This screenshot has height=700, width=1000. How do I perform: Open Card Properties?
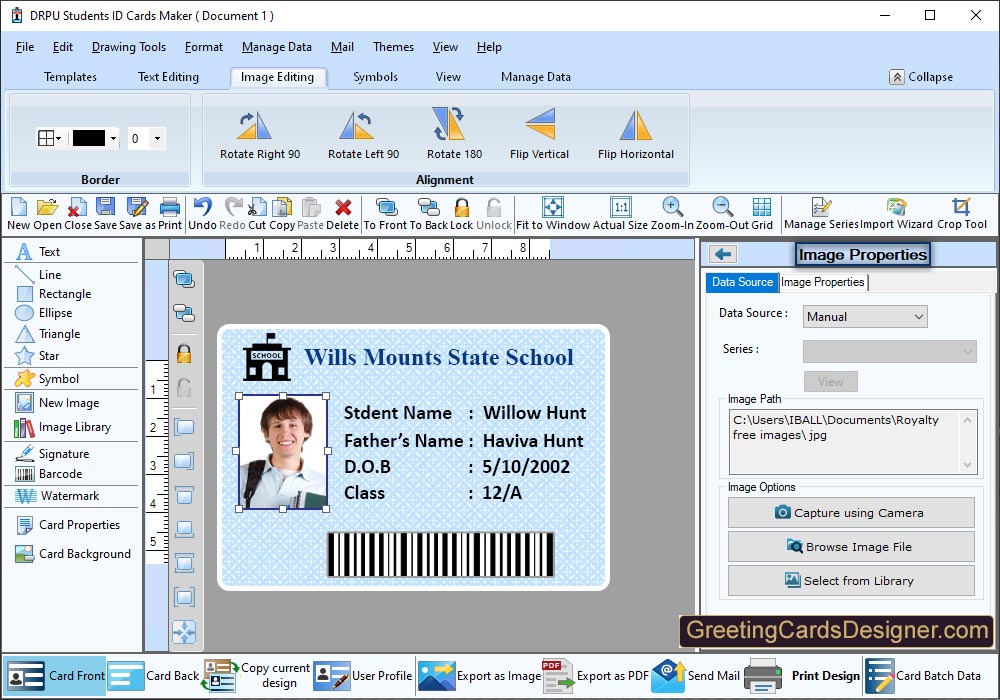coord(68,525)
